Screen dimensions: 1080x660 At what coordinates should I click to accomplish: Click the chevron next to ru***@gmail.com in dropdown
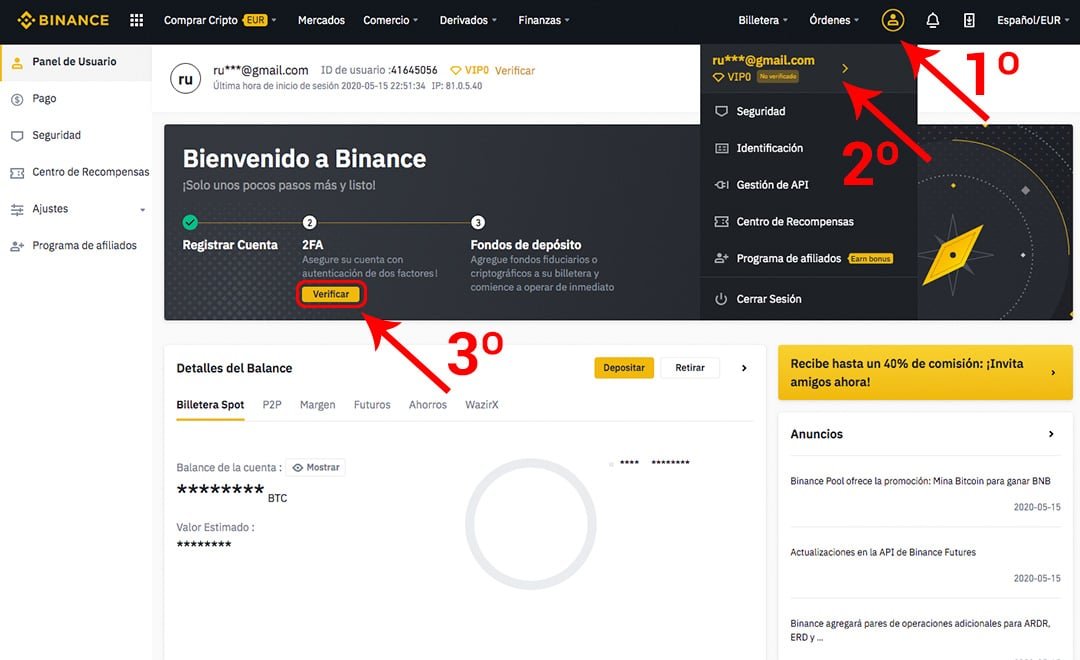coord(845,68)
